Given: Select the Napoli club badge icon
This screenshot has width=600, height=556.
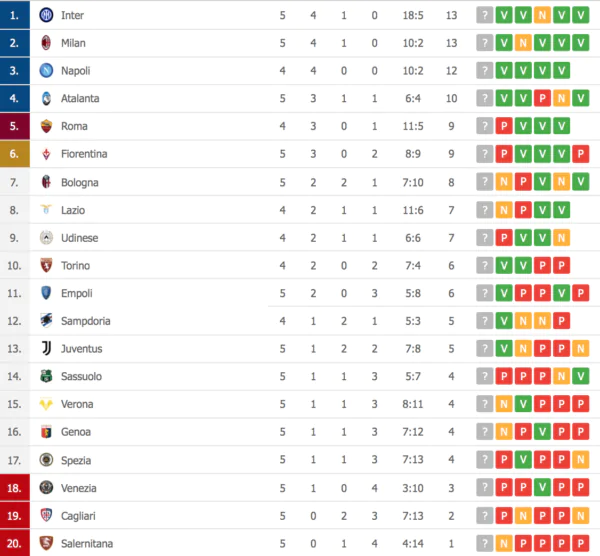Looking at the screenshot, I should (x=46, y=71).
